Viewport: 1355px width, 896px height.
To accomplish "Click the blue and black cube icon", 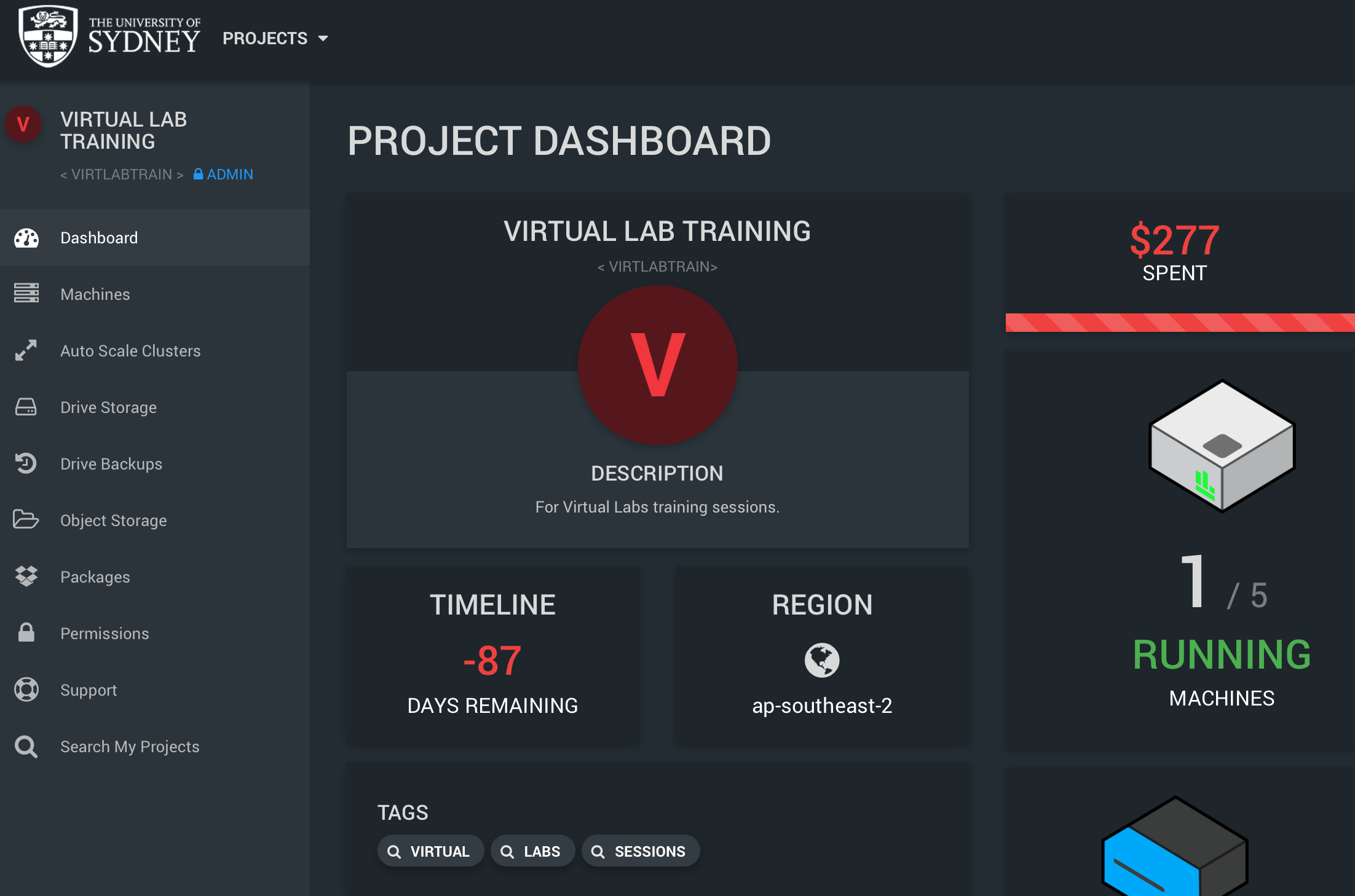I will 1175,846.
